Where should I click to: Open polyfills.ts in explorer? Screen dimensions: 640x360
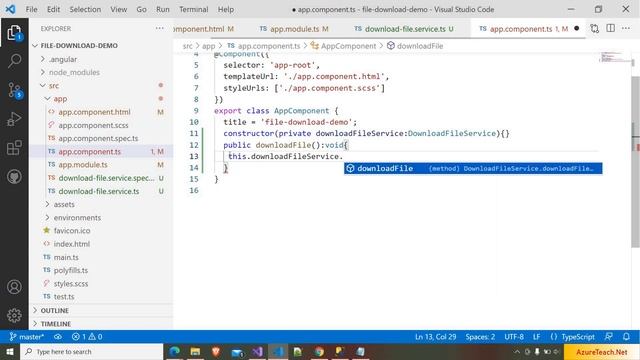tap(71, 270)
